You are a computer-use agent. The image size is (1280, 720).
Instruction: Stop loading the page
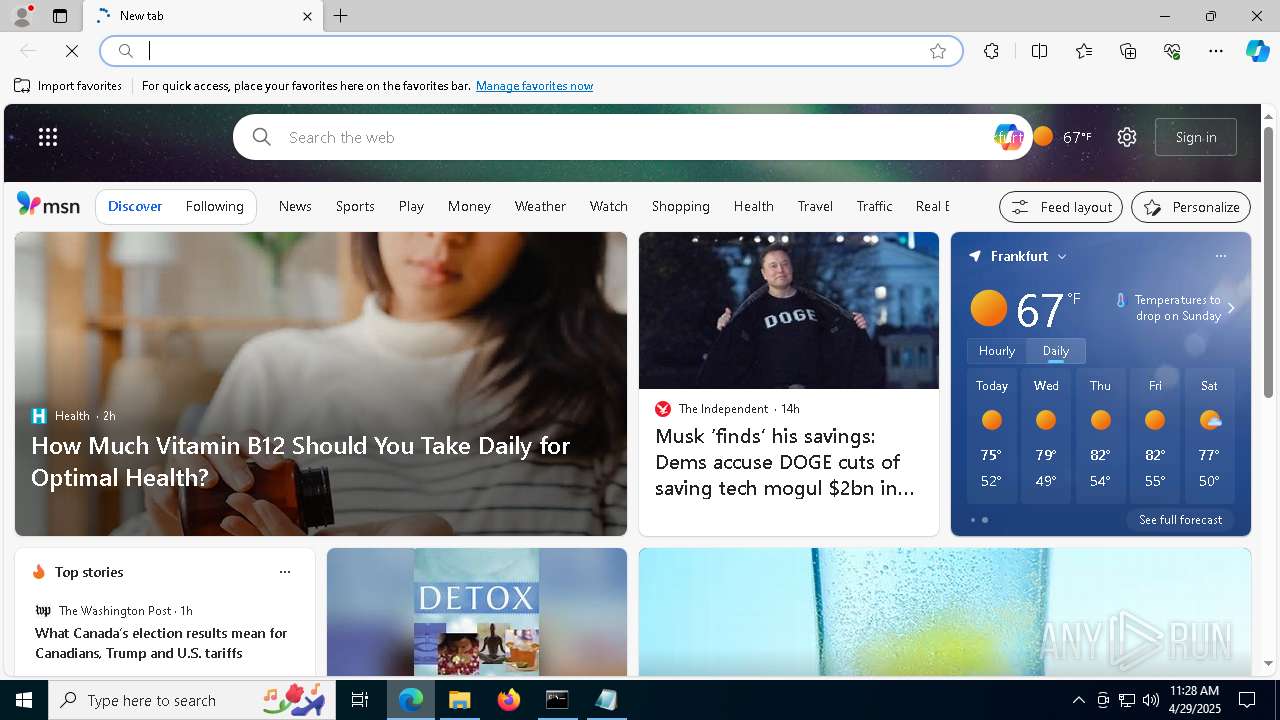pos(72,51)
